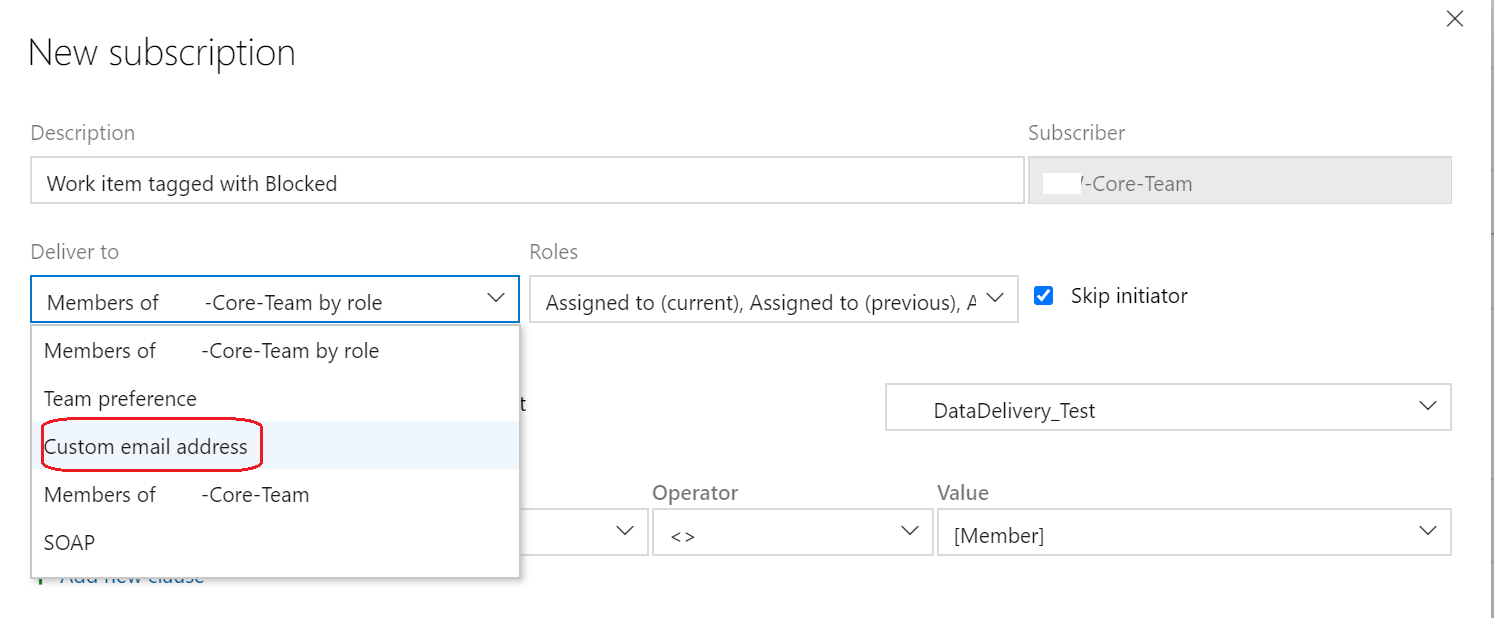The image size is (1494, 618).
Task: Uncheck the Skip initiator checkbox
Action: coord(1044,296)
